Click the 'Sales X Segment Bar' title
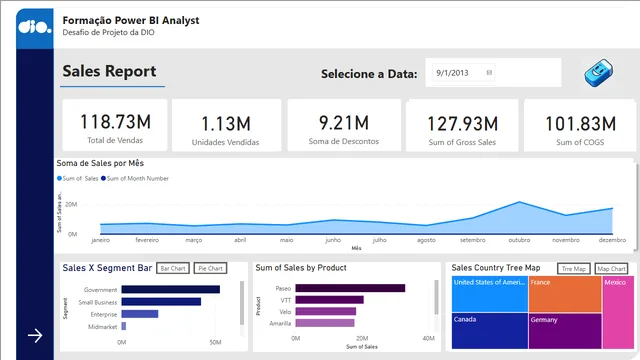This screenshot has width=640, height=360. tap(107, 268)
